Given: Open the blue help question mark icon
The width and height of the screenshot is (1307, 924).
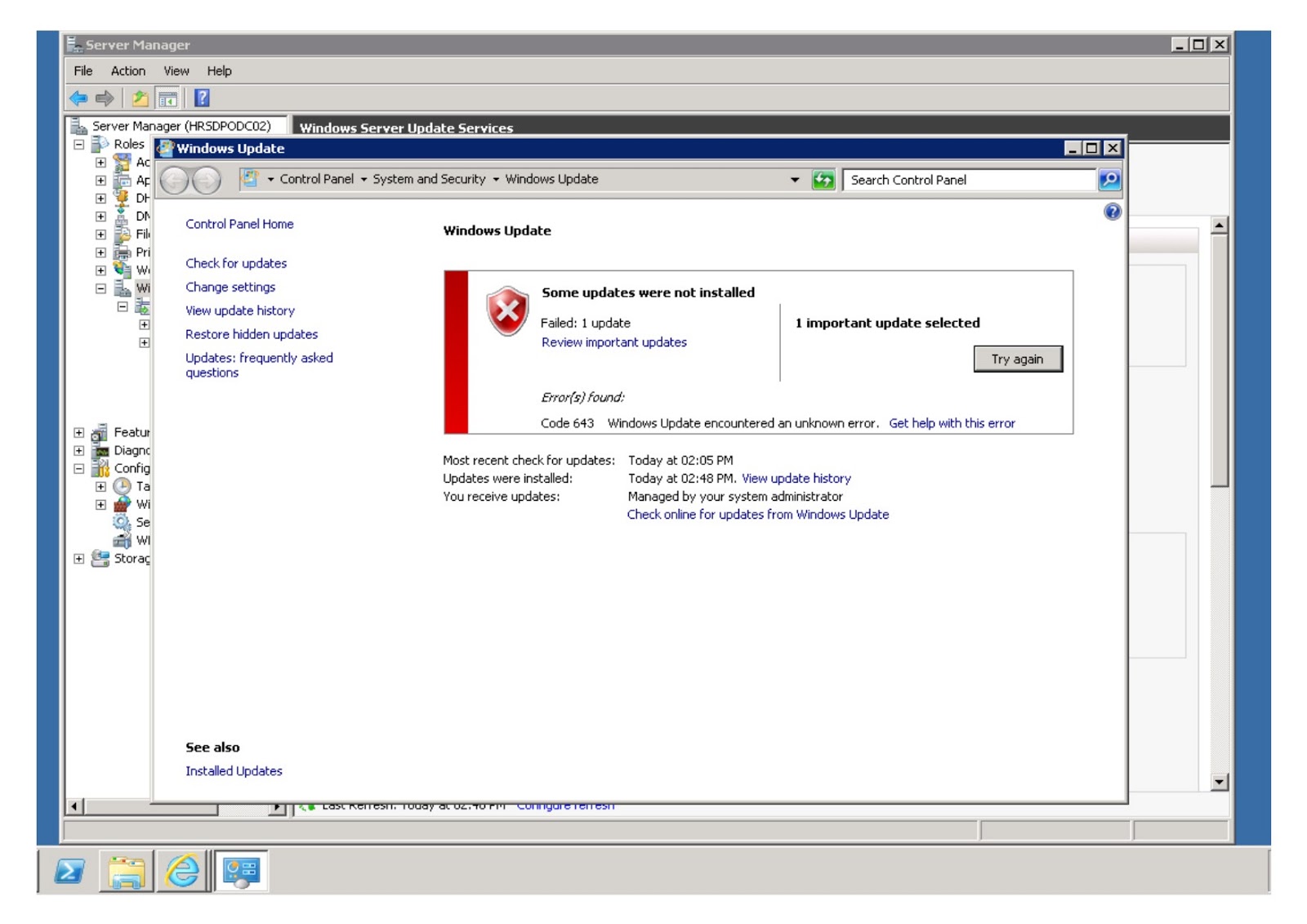Looking at the screenshot, I should [1113, 212].
